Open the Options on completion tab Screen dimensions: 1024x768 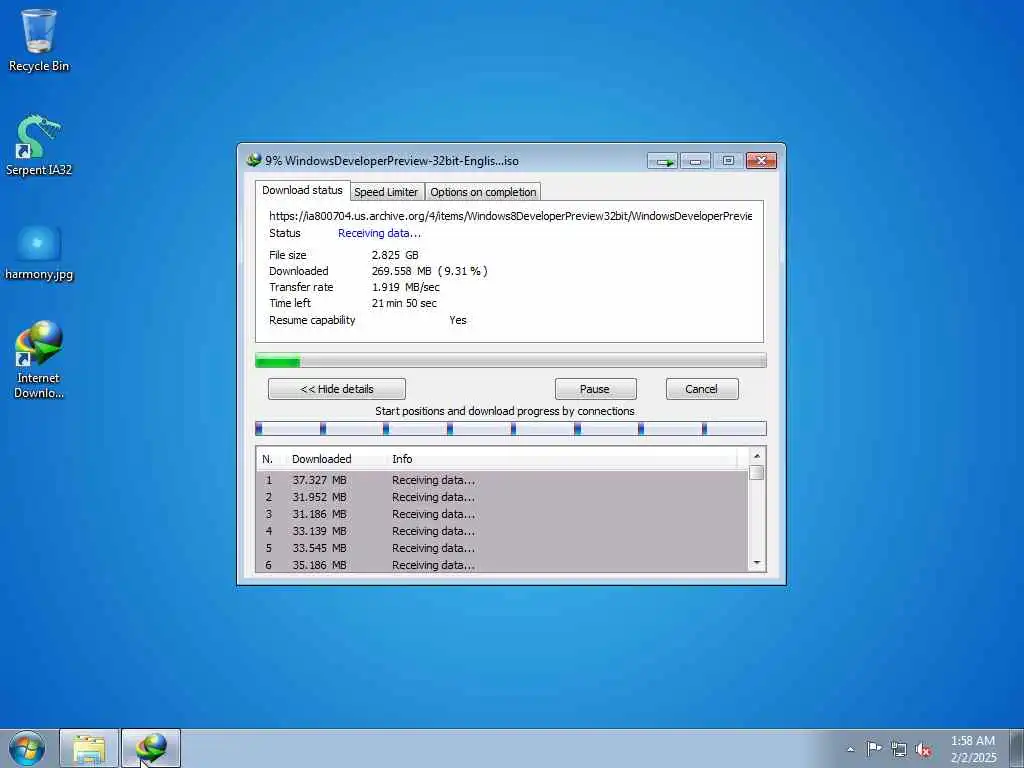[x=483, y=192]
